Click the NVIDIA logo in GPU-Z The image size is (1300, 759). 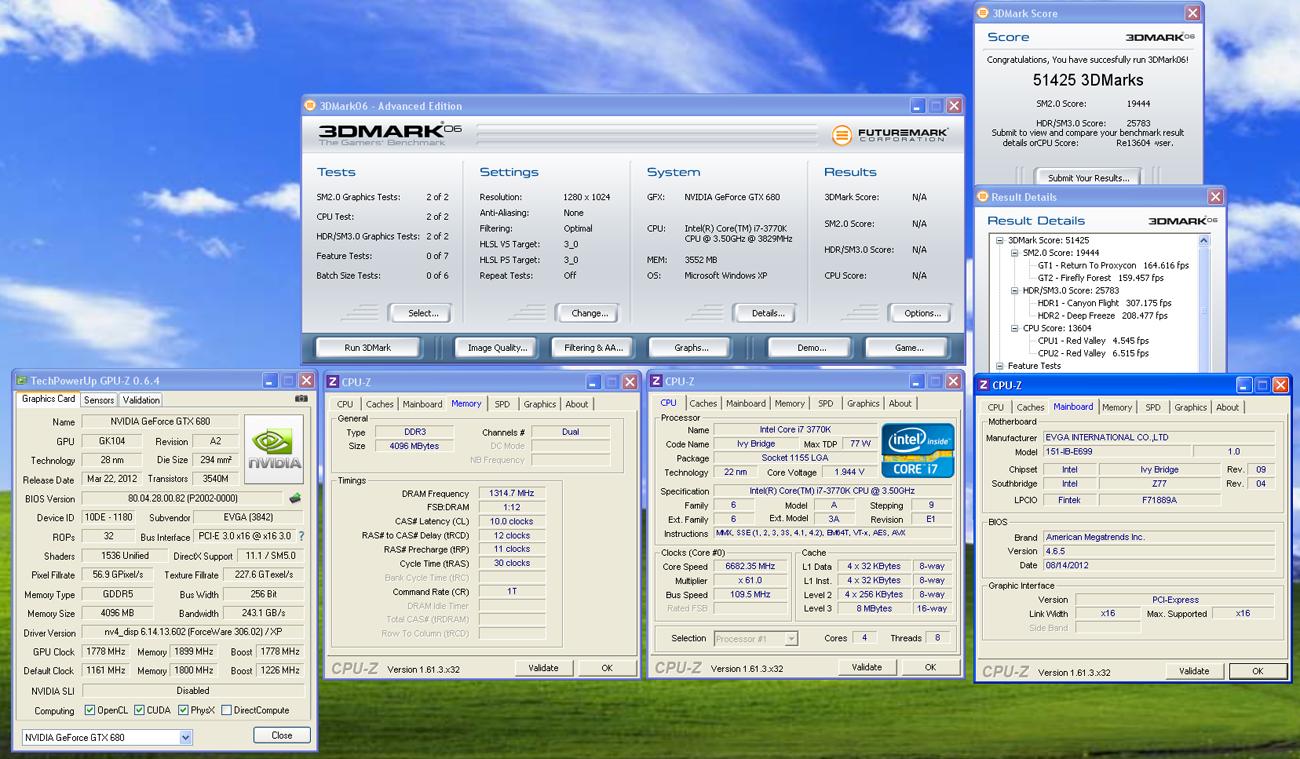pos(274,449)
